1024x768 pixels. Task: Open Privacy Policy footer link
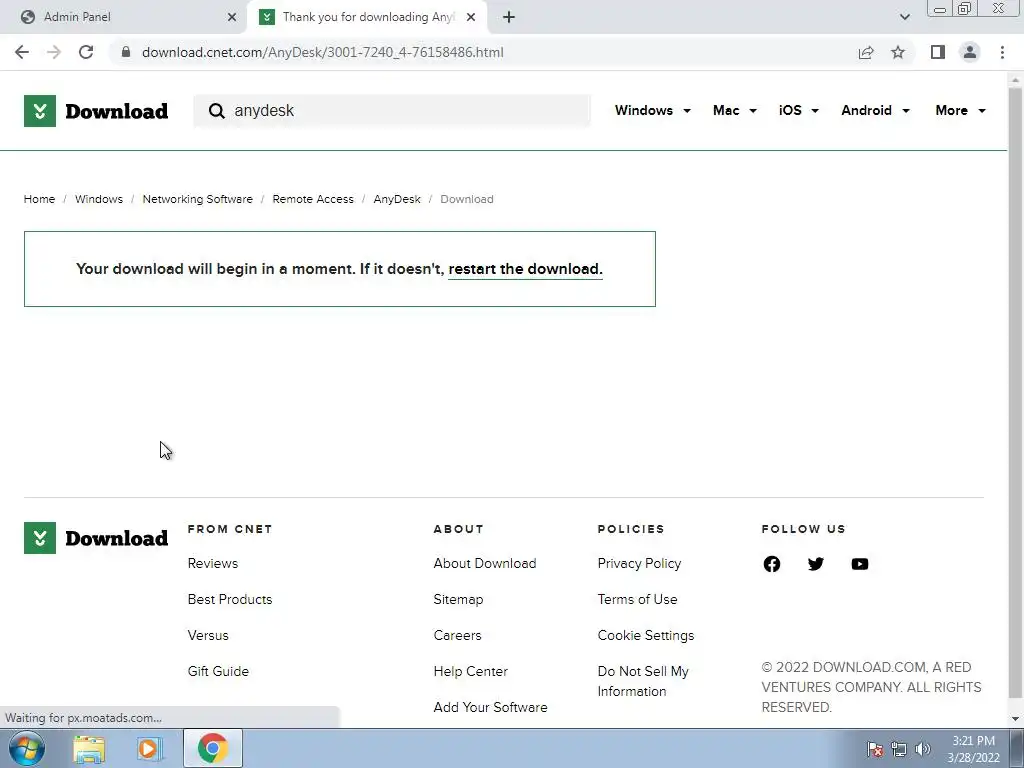[639, 564]
